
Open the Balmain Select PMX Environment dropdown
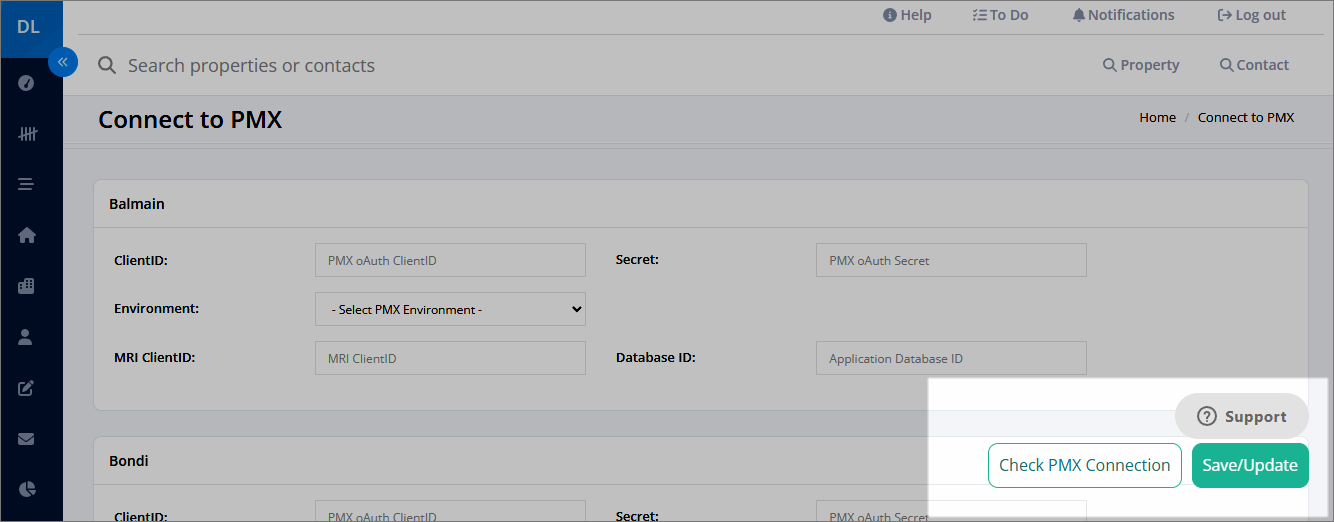[450, 309]
